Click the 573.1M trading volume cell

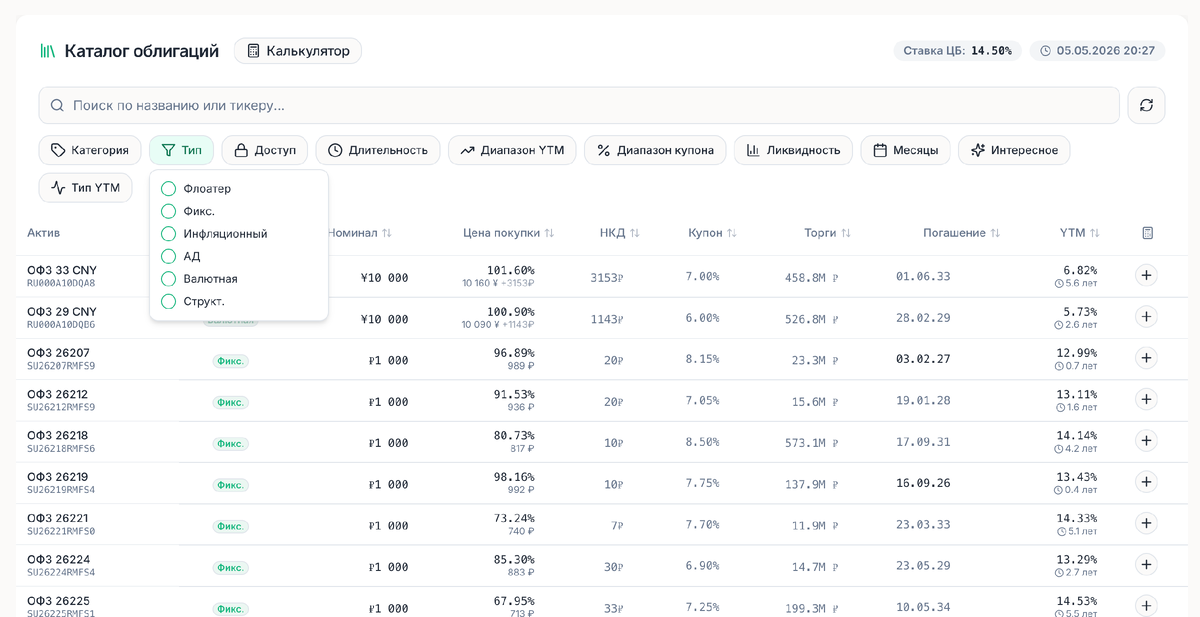coord(811,442)
